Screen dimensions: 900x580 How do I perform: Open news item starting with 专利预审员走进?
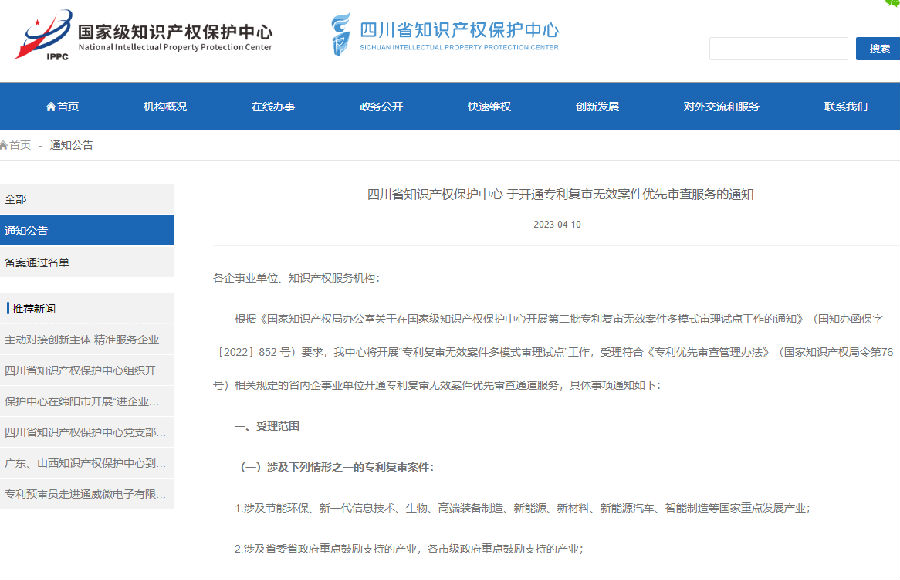(x=85, y=494)
